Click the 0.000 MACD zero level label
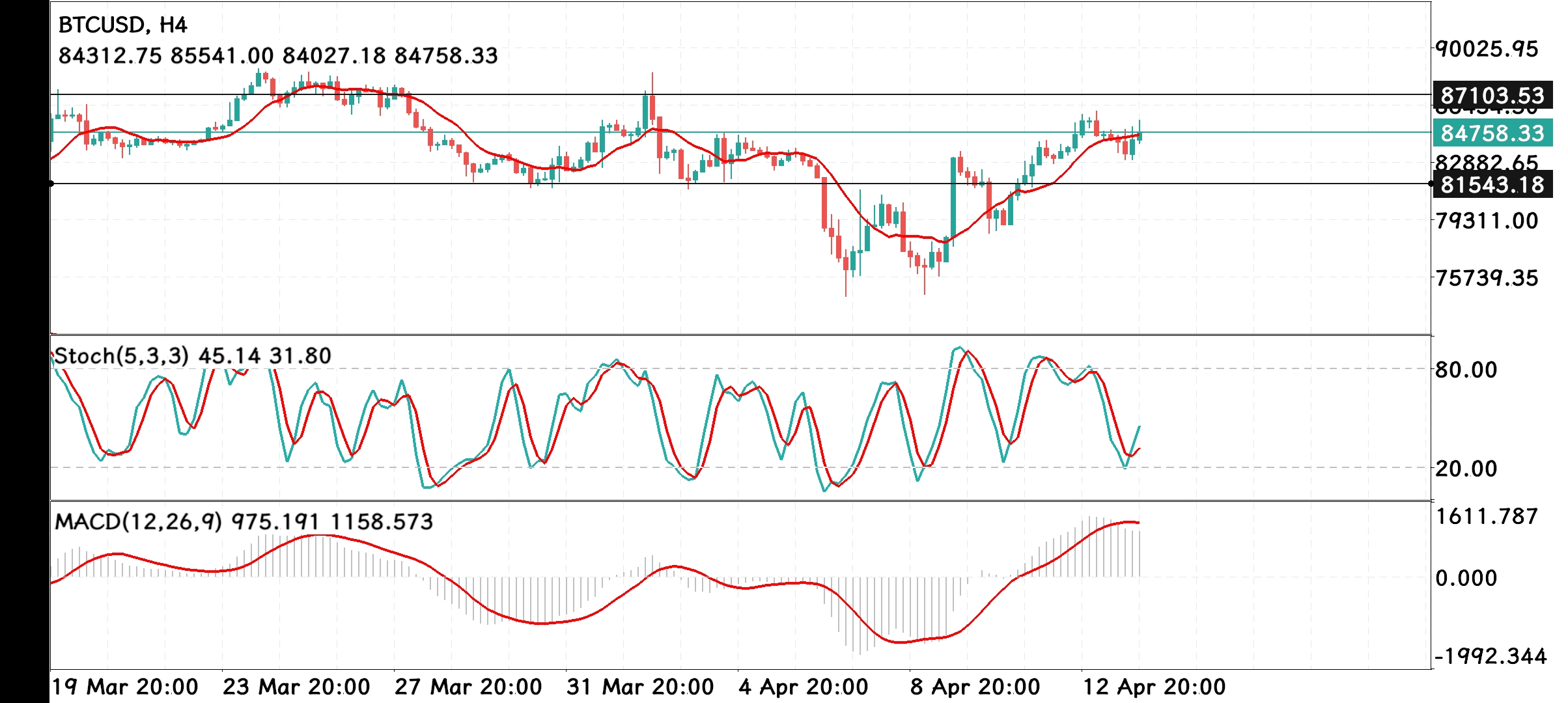This screenshot has width=1568, height=703. [x=1466, y=577]
